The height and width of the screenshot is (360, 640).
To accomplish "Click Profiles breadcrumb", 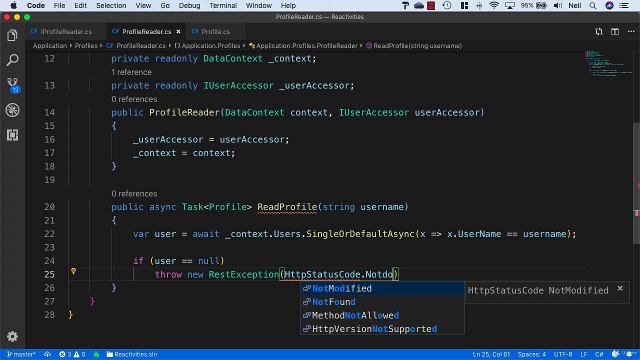I will [86, 46].
